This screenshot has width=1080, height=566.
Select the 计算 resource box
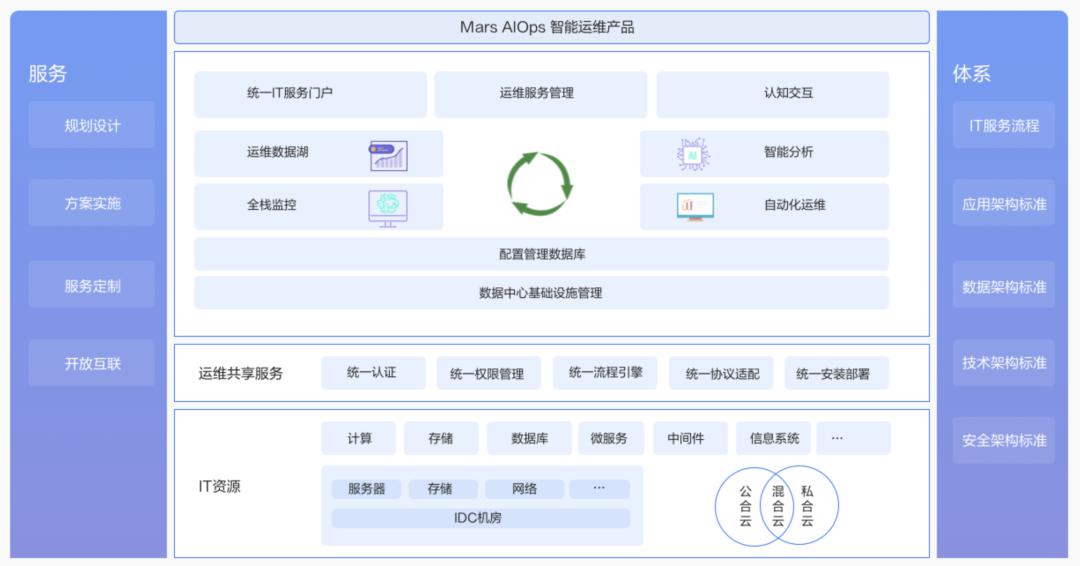pyautogui.click(x=359, y=439)
